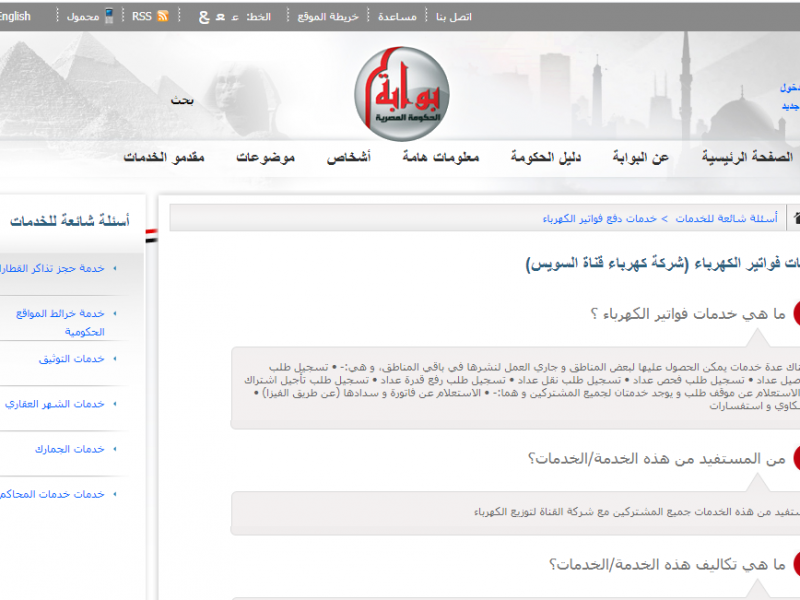
Task: Open sidebar link خدمات الشهر العقاري
Action: (55, 404)
